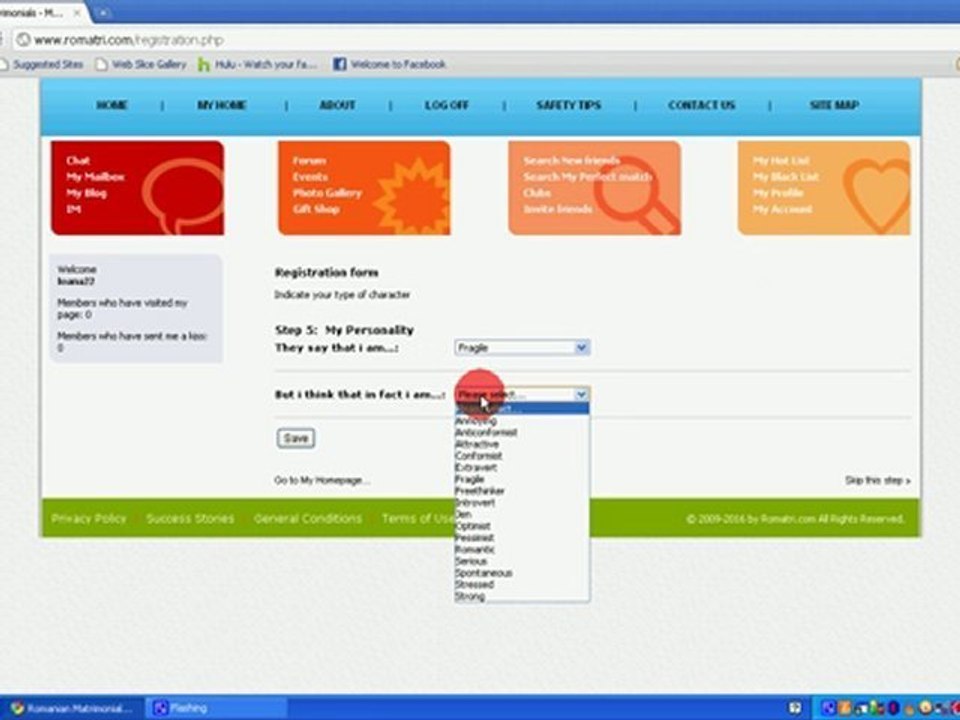This screenshot has height=720, width=960.
Task: Click Search New friends link
Action: (x=571, y=160)
